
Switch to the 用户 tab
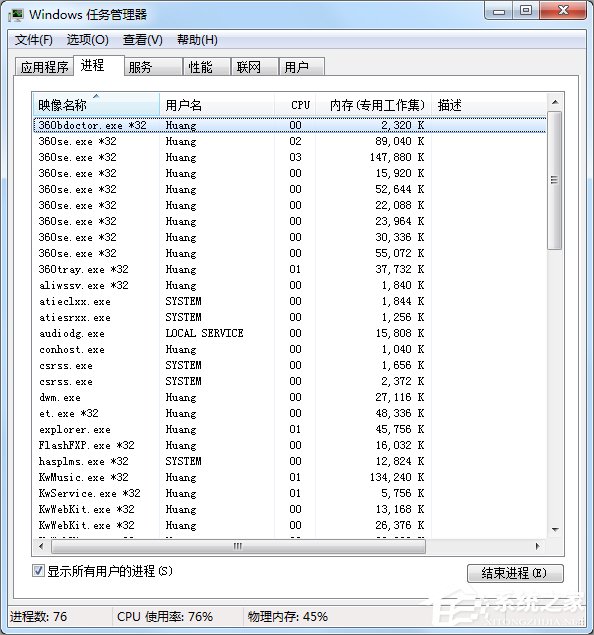pos(302,67)
